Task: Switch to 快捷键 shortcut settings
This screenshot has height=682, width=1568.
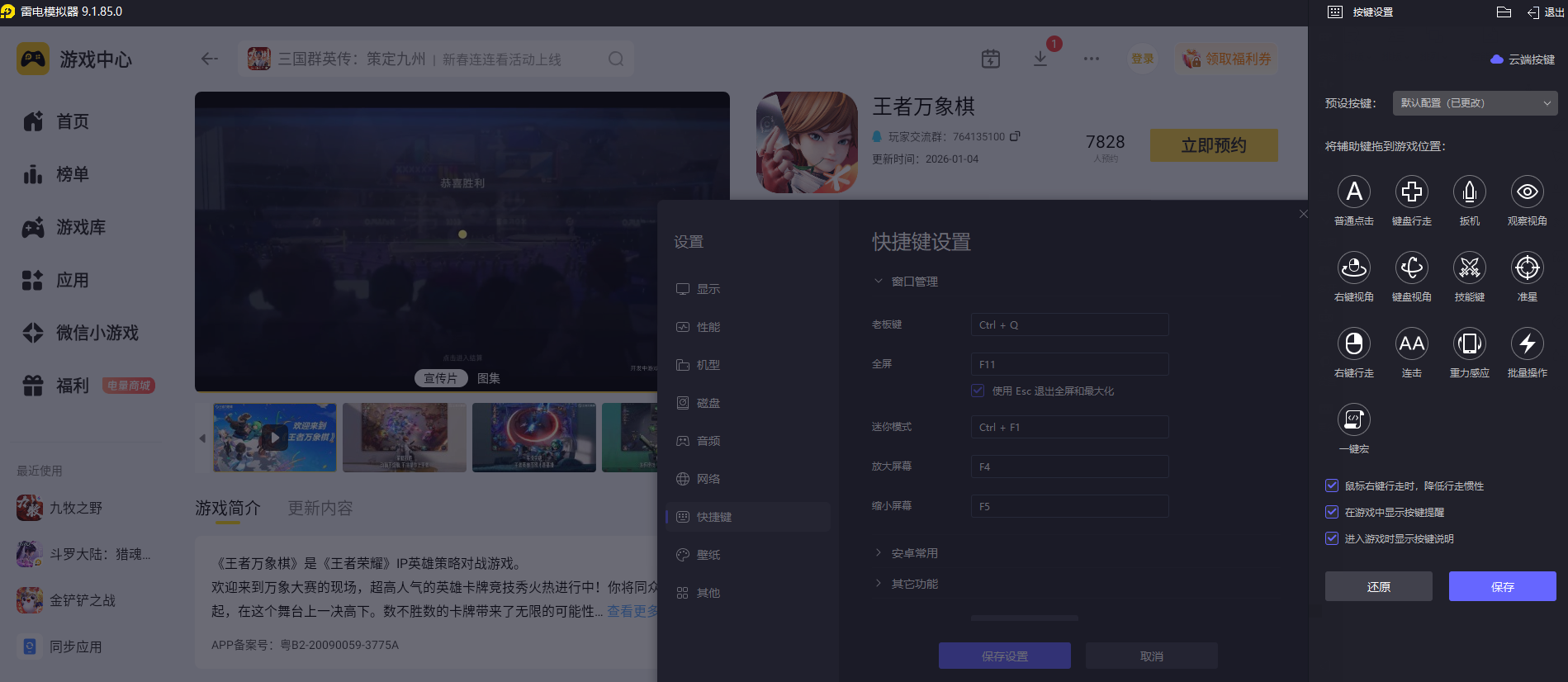Action: coord(748,517)
